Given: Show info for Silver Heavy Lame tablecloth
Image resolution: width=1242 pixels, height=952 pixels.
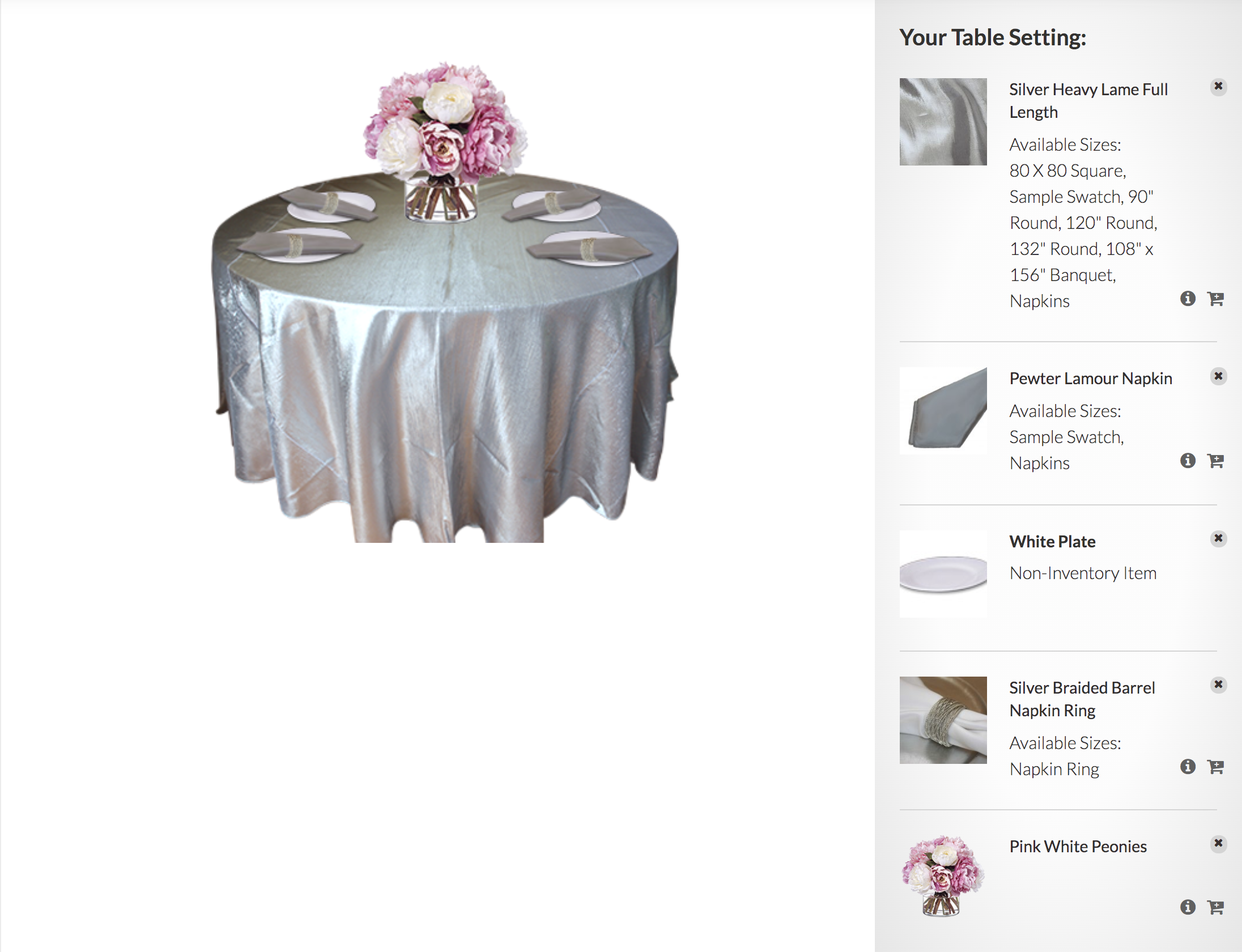Looking at the screenshot, I should pyautogui.click(x=1188, y=299).
